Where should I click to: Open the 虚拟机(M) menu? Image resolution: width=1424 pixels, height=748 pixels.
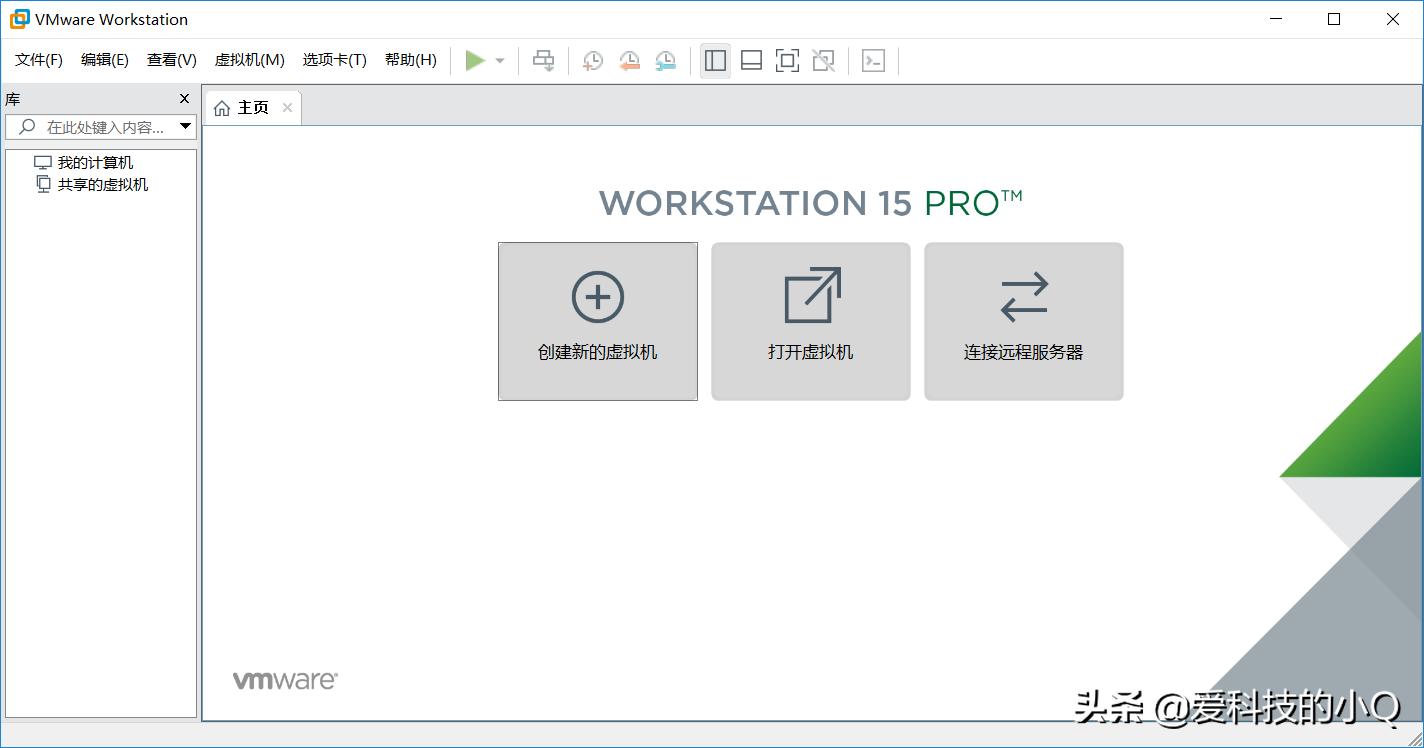tap(249, 59)
